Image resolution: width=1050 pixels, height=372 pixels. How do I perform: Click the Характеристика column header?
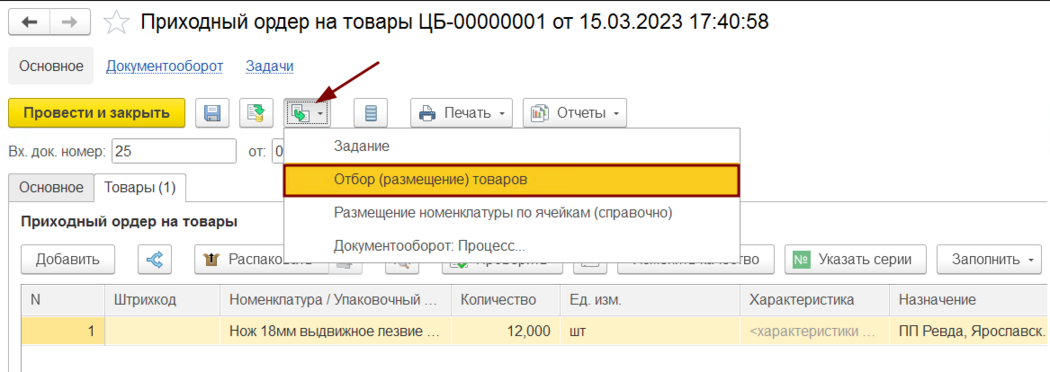(x=815, y=300)
